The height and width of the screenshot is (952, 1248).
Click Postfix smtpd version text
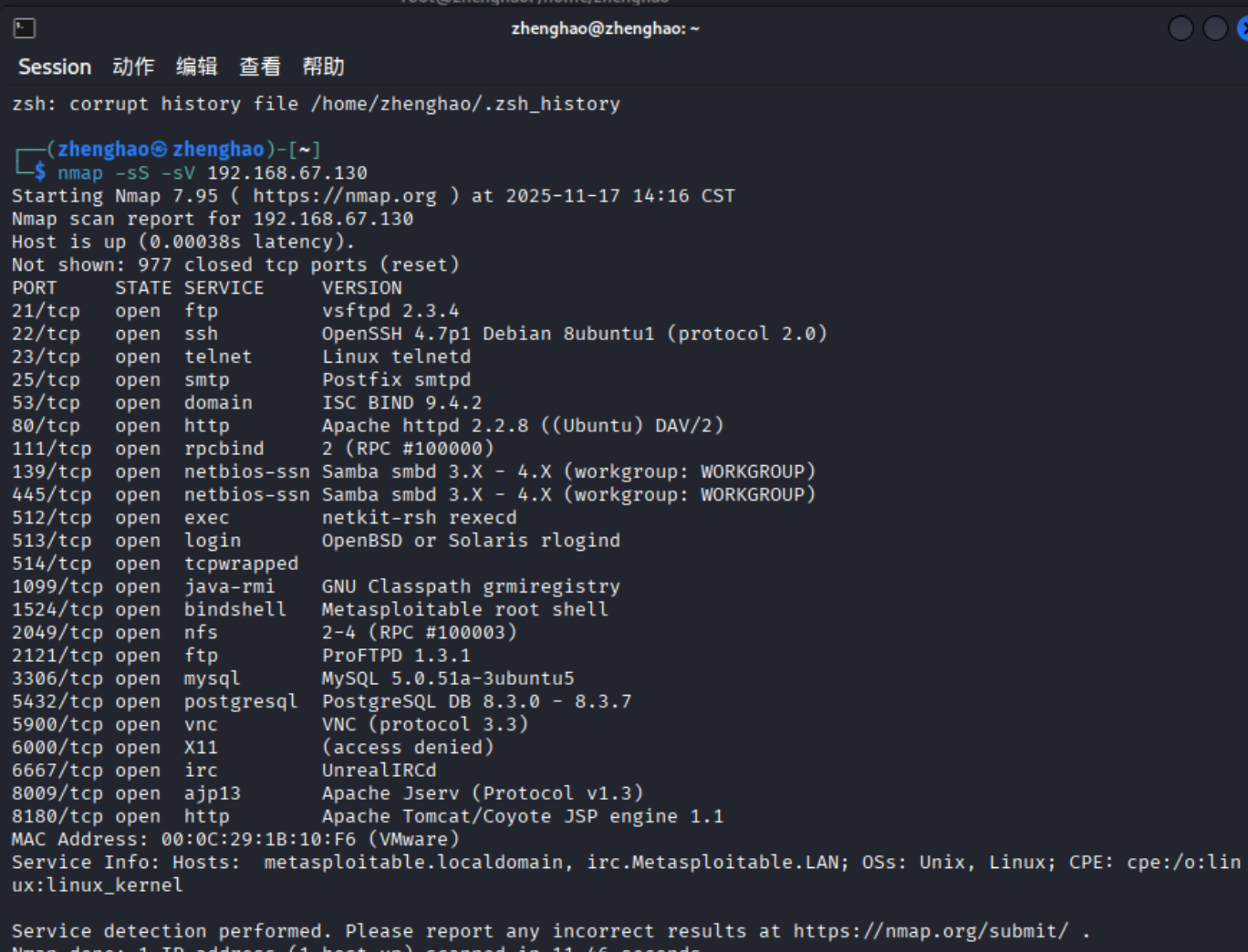pos(396,379)
